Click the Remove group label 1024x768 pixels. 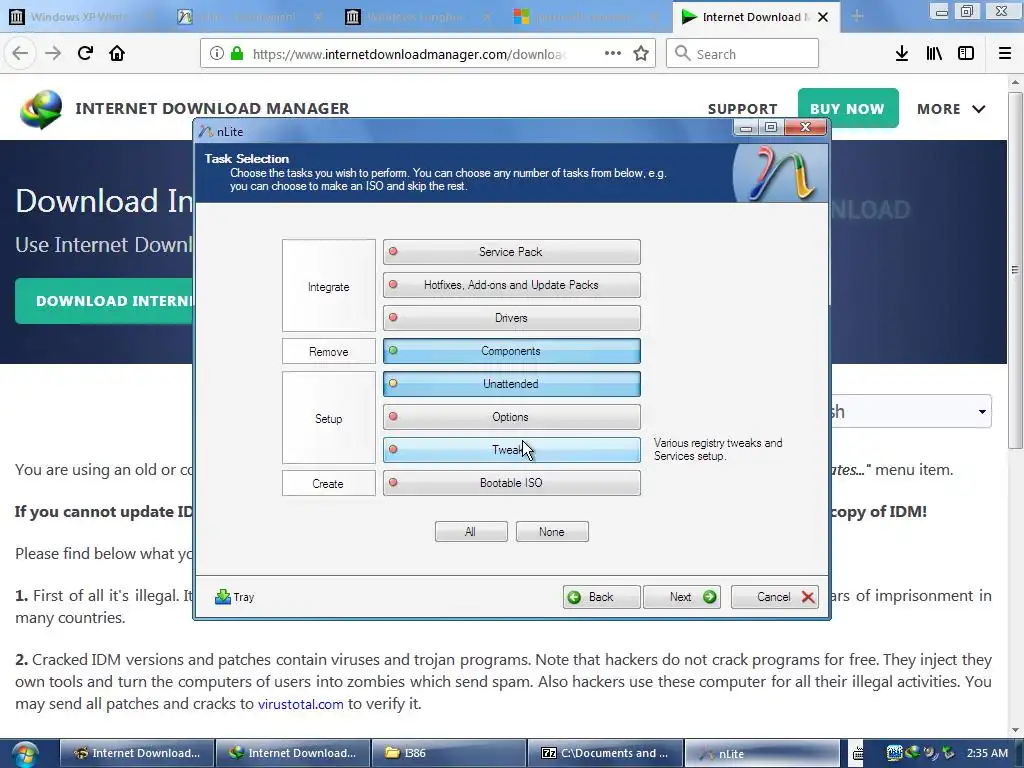click(x=328, y=351)
